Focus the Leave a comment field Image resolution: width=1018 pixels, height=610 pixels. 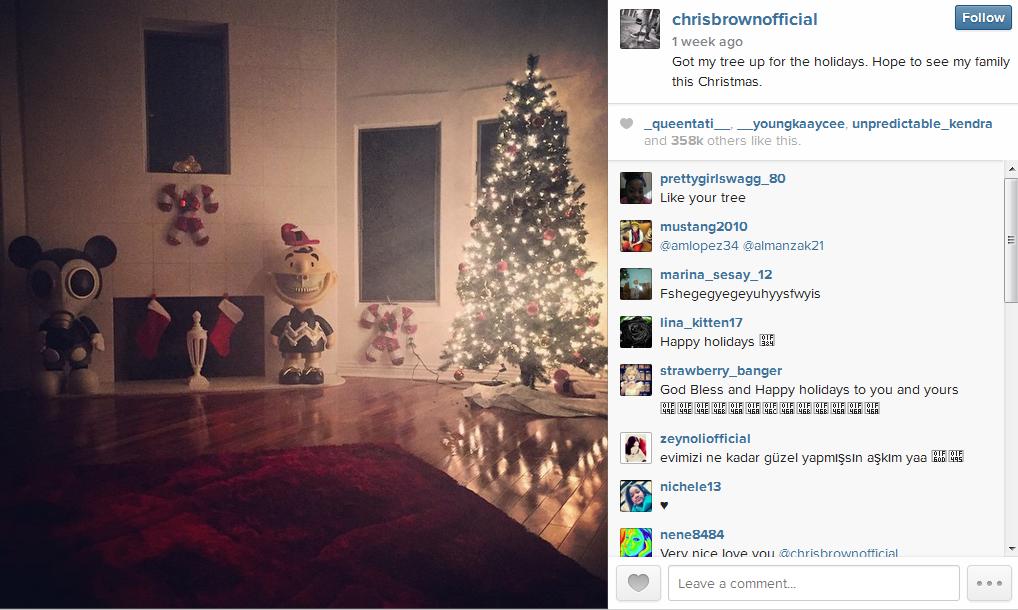tap(813, 583)
